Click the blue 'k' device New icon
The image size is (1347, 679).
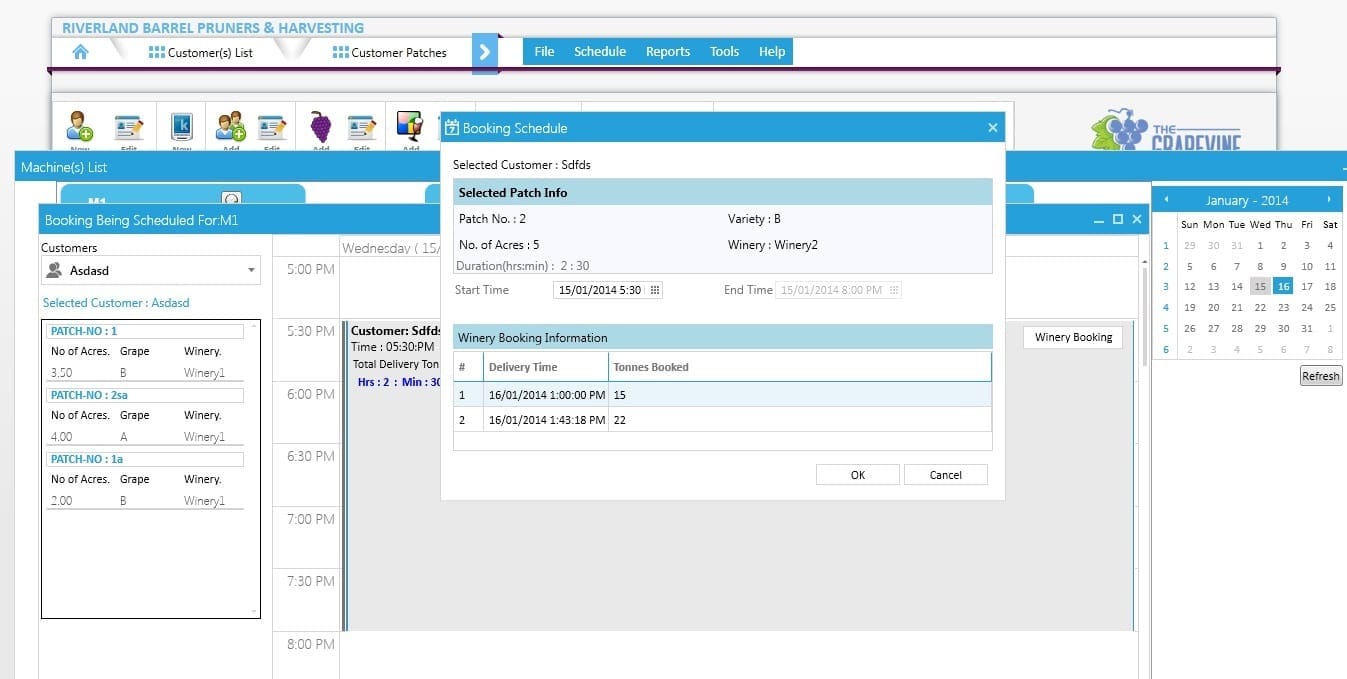(181, 127)
